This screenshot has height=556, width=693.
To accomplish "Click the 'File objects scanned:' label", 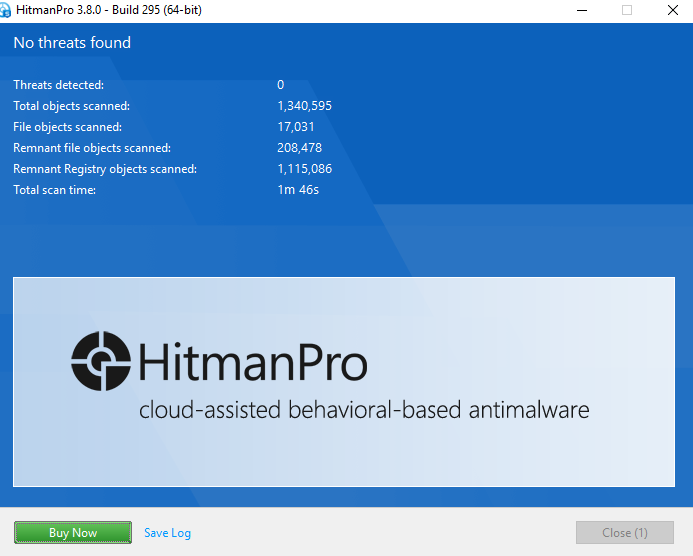I will coord(68,127).
